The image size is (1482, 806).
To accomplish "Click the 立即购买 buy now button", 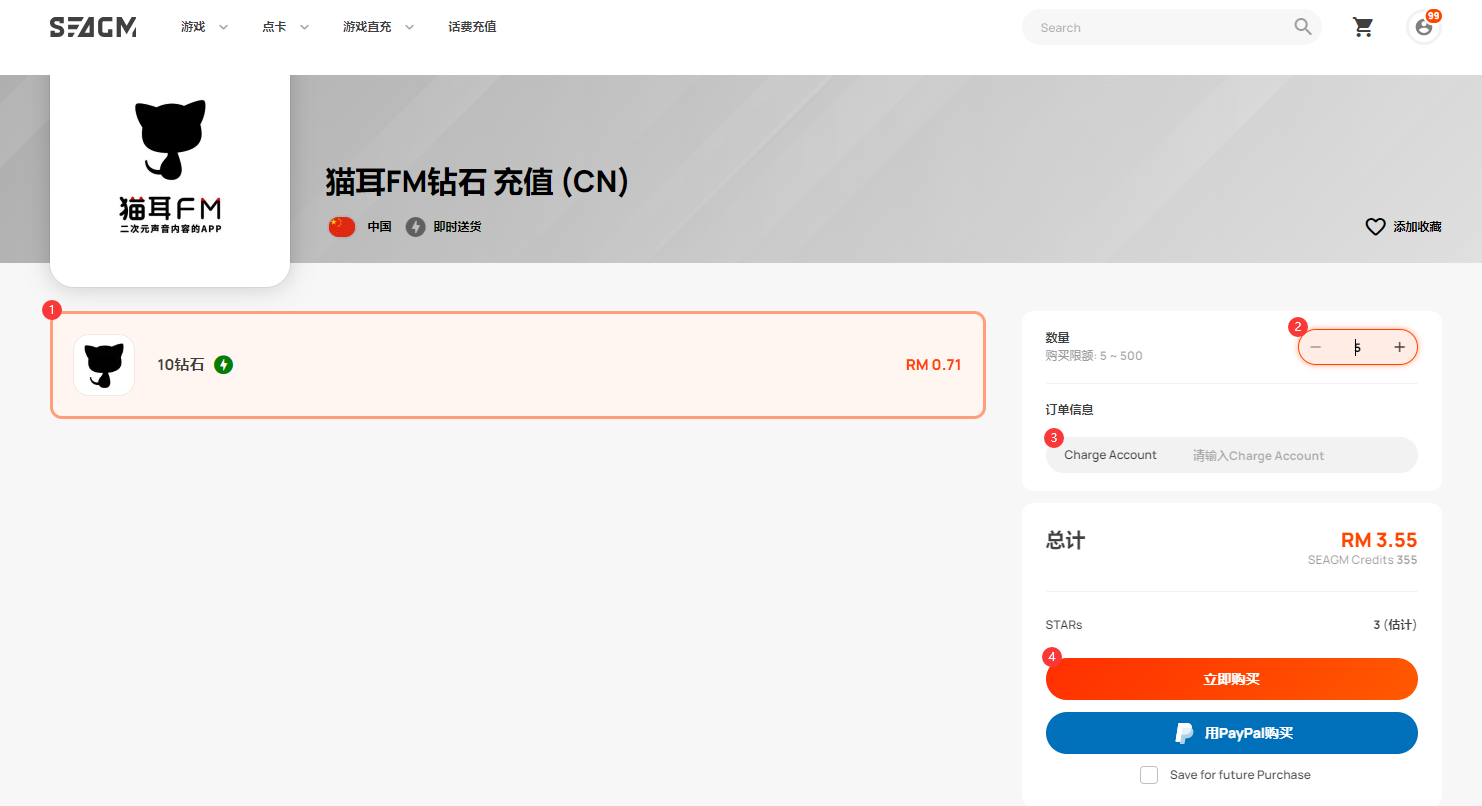I will pyautogui.click(x=1232, y=679).
